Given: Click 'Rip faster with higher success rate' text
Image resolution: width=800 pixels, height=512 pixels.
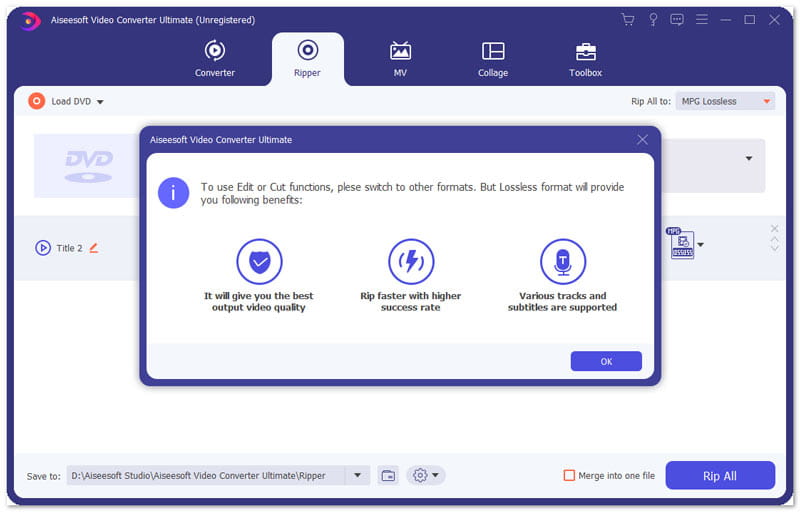Looking at the screenshot, I should [411, 301].
